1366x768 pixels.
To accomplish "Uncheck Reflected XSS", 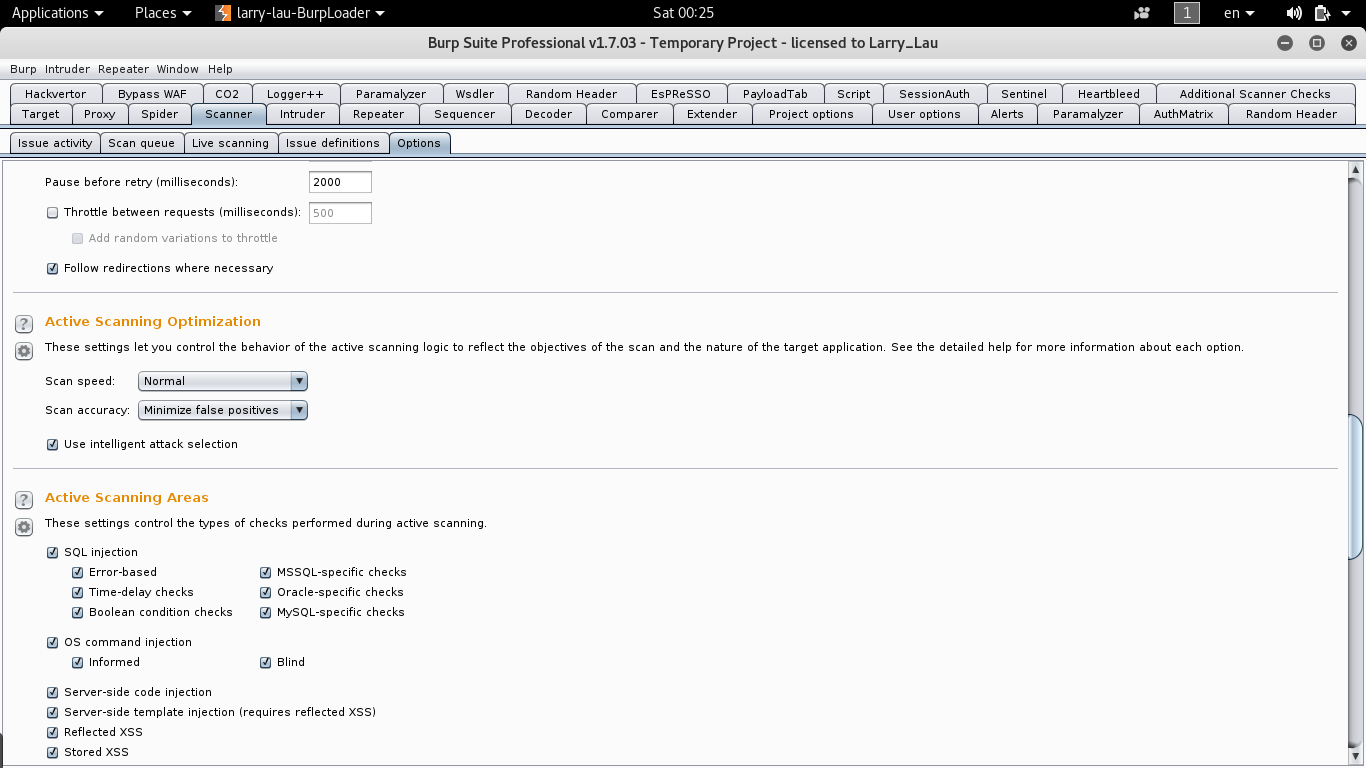I will pyautogui.click(x=53, y=733).
